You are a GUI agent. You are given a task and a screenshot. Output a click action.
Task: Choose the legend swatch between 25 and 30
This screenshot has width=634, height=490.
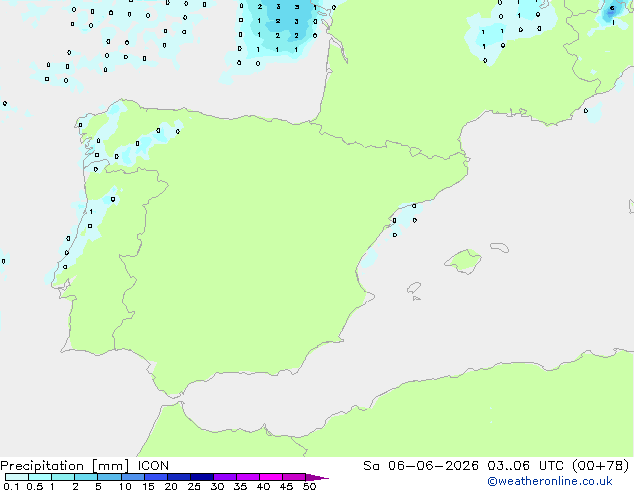201,477
